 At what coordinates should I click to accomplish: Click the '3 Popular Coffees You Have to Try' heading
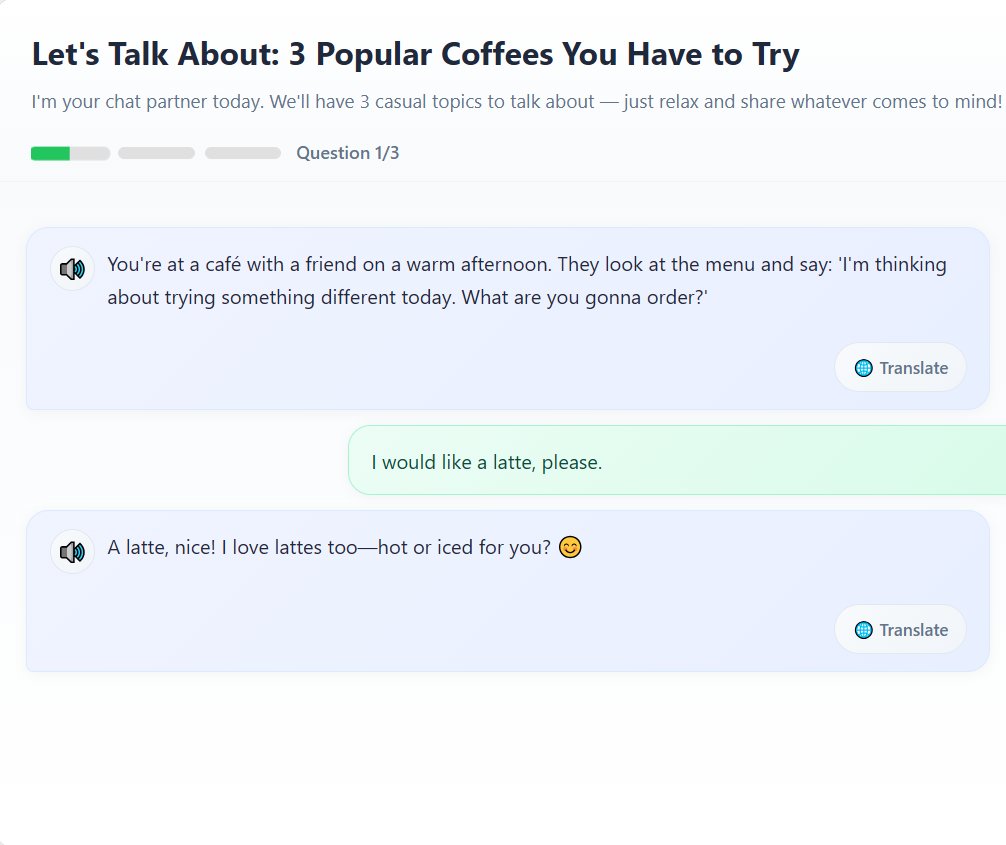coord(544,54)
